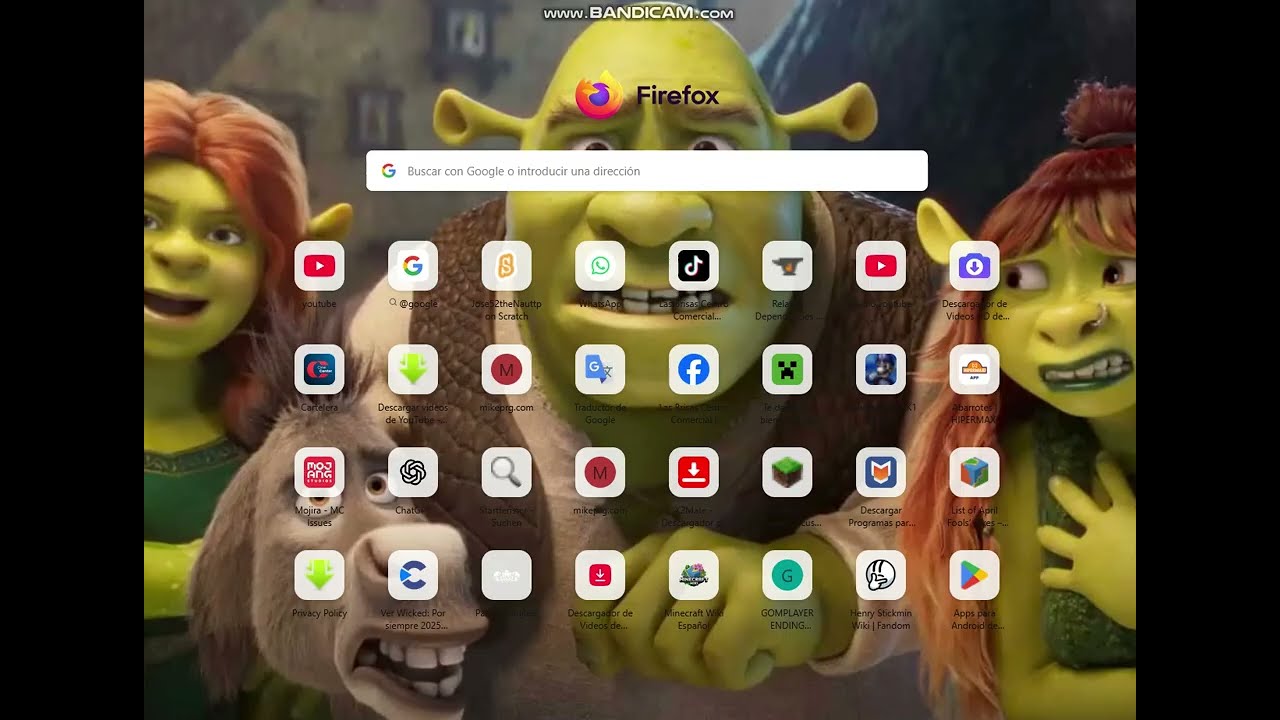Viewport: 1280px width, 720px height.
Task: Open the magnifying glass search shortcut tile
Action: point(506,472)
